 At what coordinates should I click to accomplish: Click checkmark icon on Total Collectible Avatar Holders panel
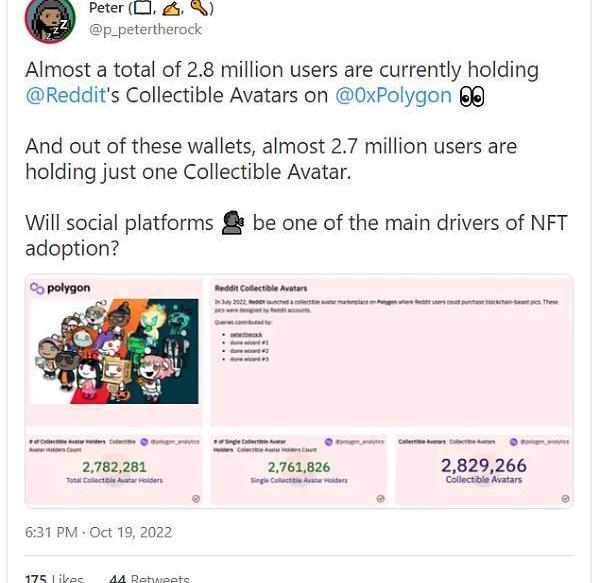tap(195, 498)
